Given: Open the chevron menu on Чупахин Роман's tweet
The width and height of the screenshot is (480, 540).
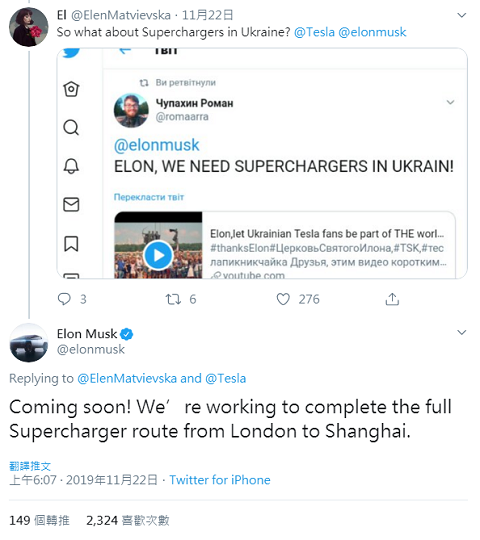Looking at the screenshot, I should click(x=450, y=102).
